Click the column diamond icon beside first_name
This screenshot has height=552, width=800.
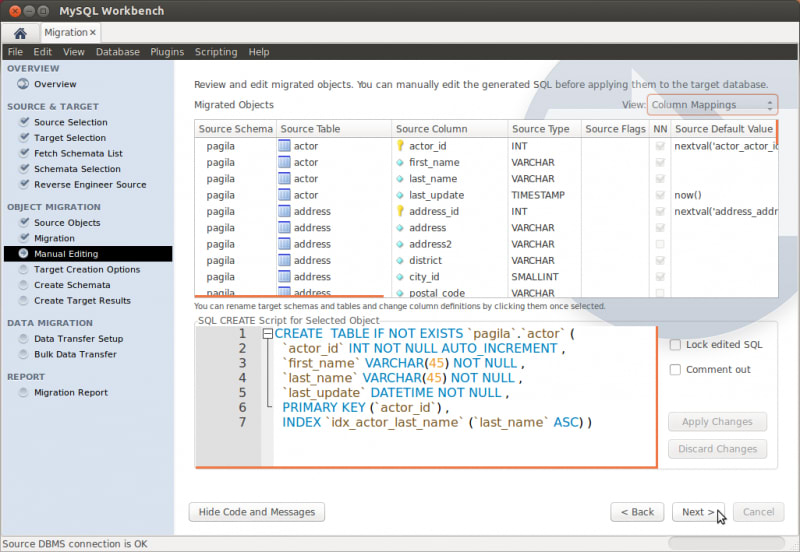tap(400, 162)
